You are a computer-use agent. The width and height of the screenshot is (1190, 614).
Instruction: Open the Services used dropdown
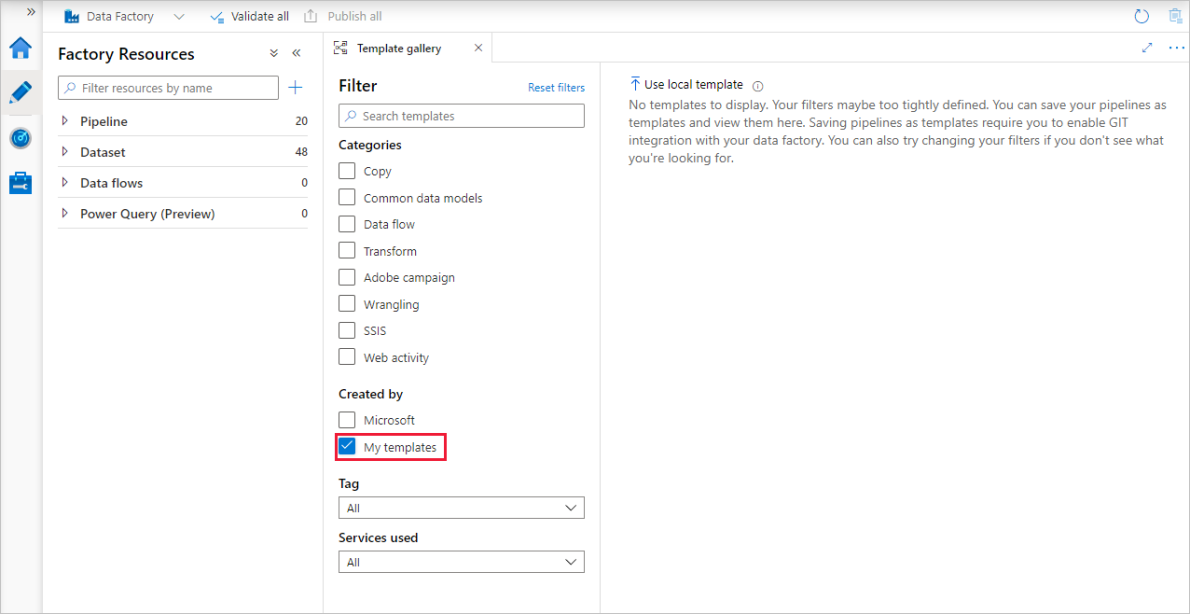[460, 561]
